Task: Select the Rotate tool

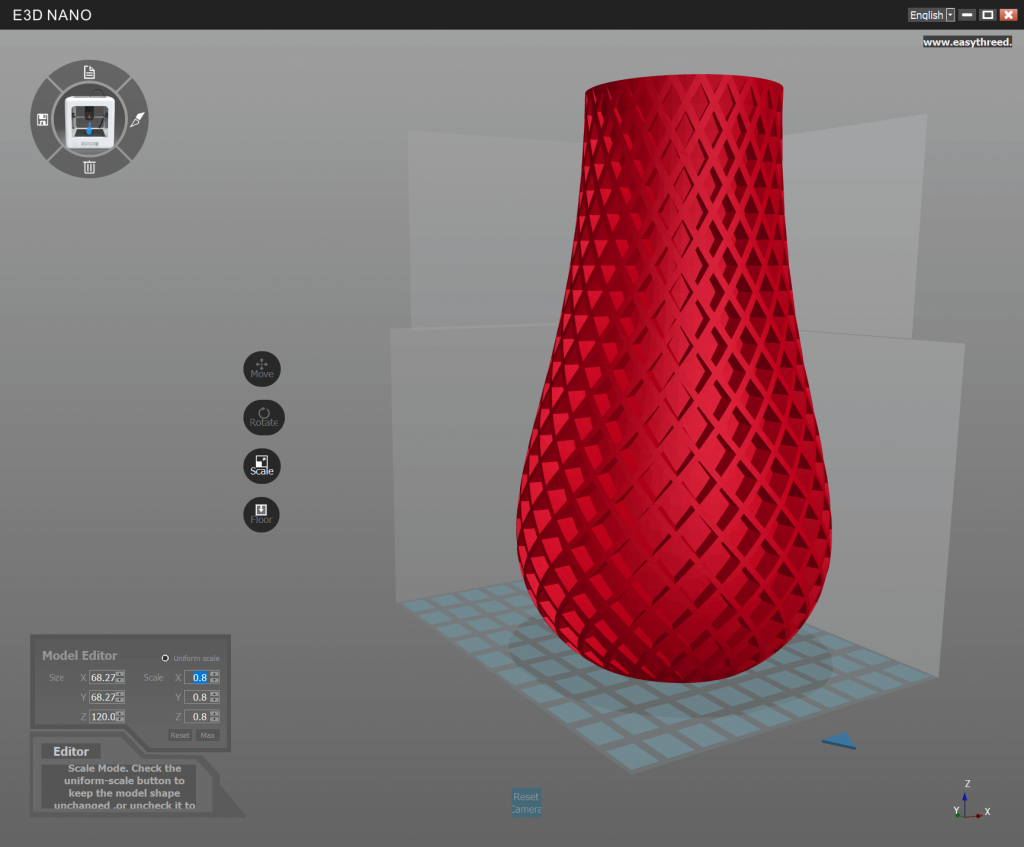Action: pos(262,417)
